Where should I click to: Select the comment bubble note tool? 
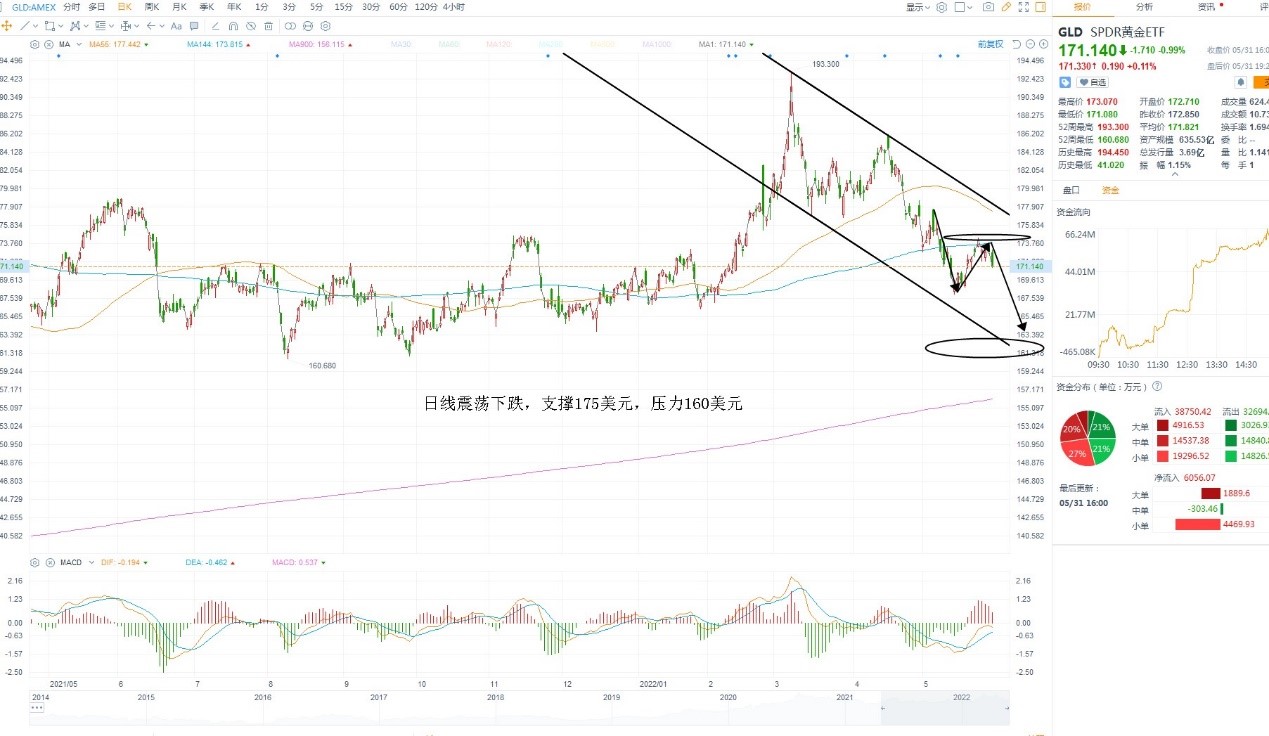click(194, 26)
